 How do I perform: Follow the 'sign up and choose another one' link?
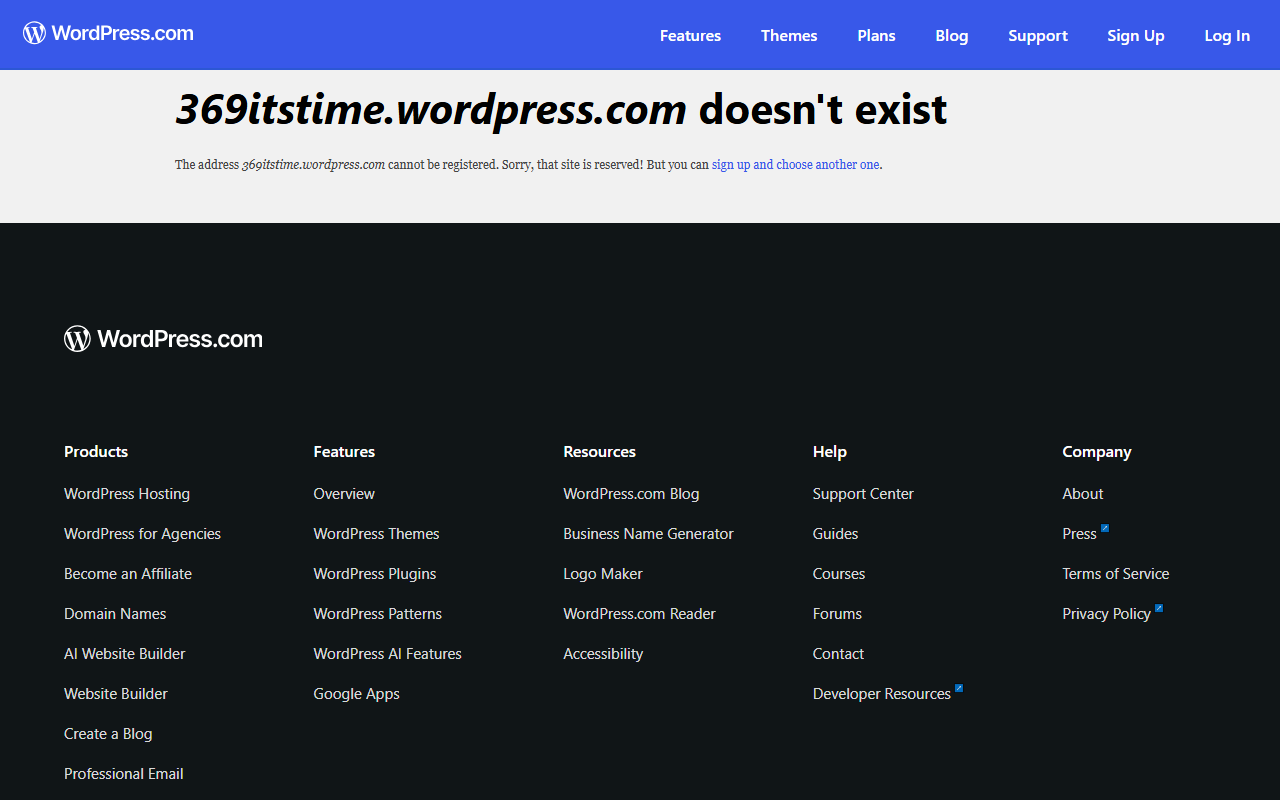796,165
